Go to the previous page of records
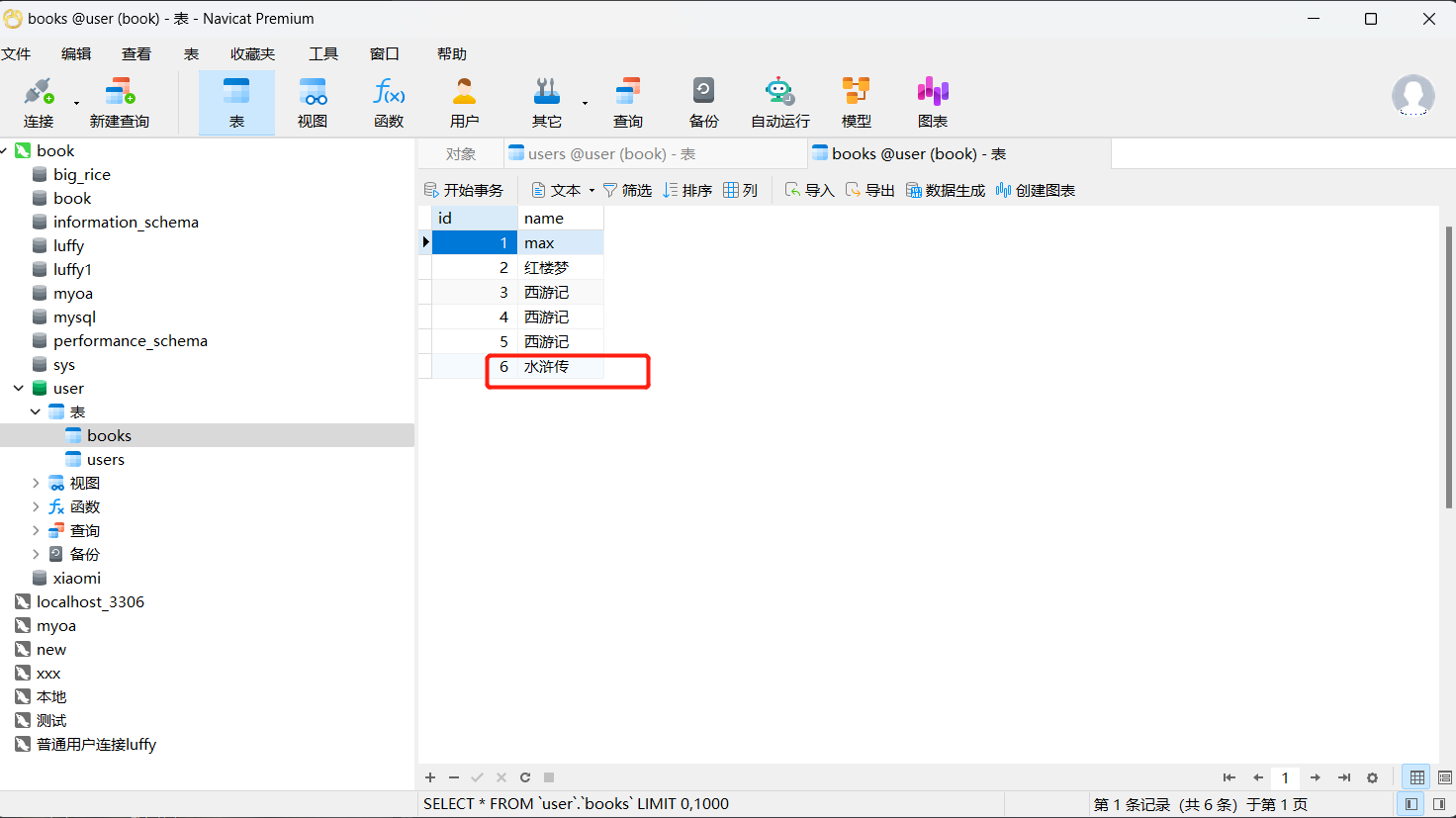Viewport: 1456px width, 818px height. [1258, 777]
